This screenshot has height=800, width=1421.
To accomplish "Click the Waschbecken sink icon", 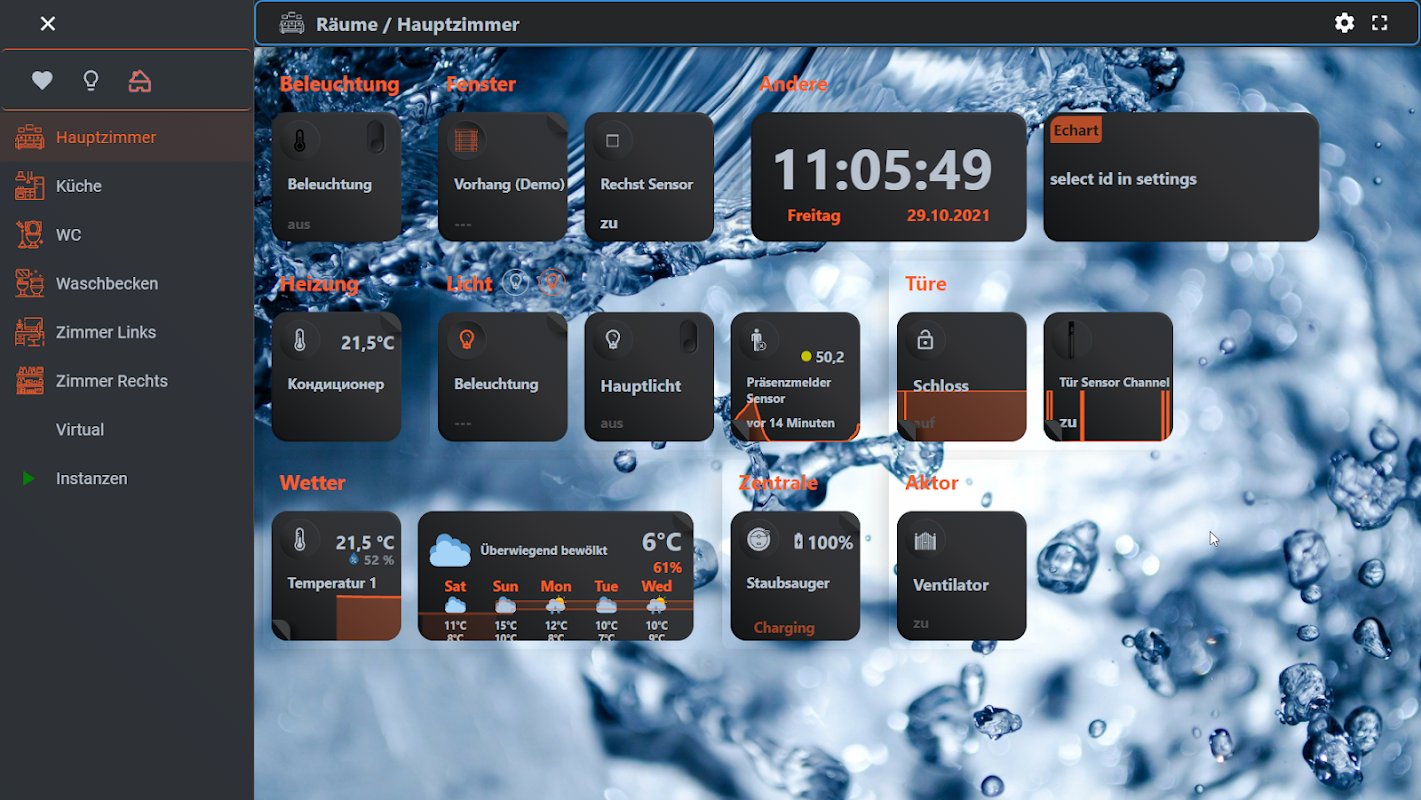I will click(29, 283).
